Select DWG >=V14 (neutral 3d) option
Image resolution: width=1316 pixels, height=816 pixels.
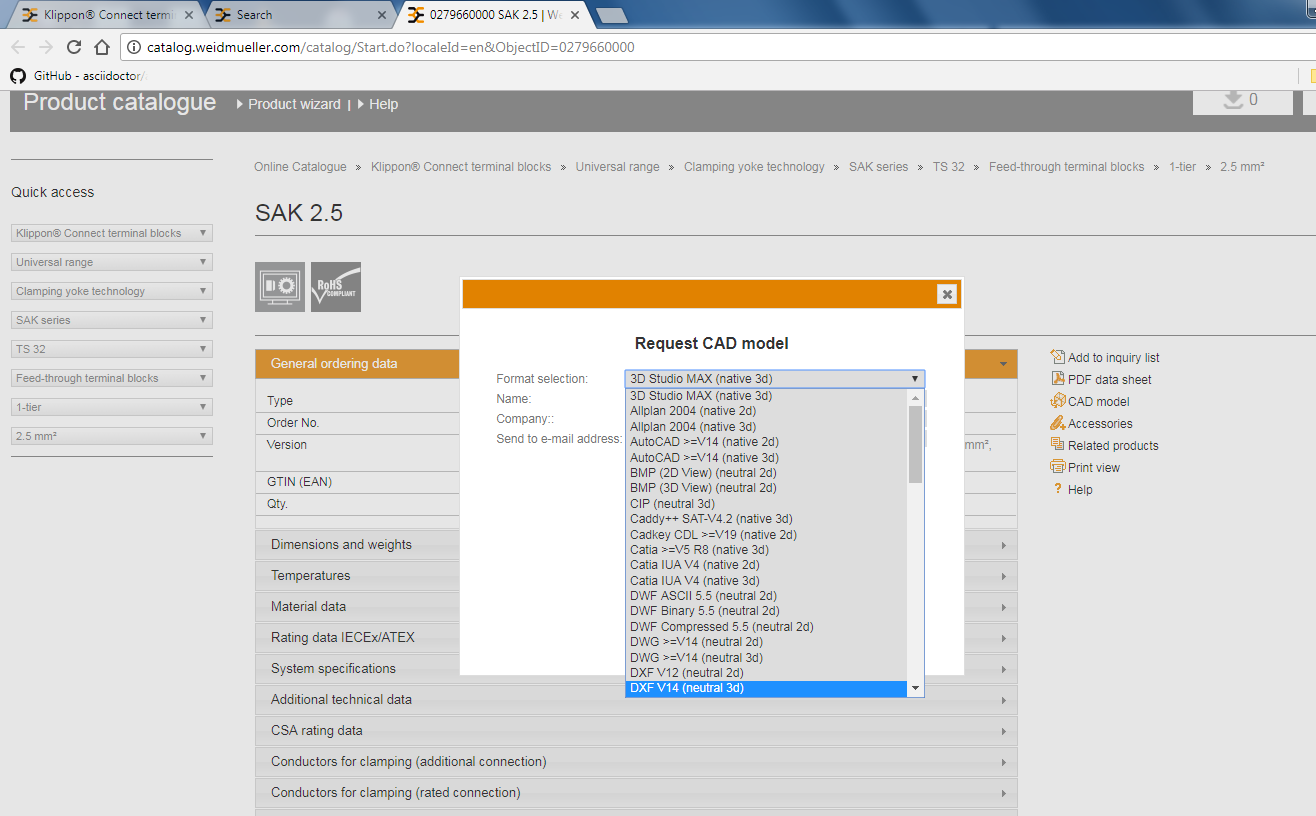pos(766,658)
